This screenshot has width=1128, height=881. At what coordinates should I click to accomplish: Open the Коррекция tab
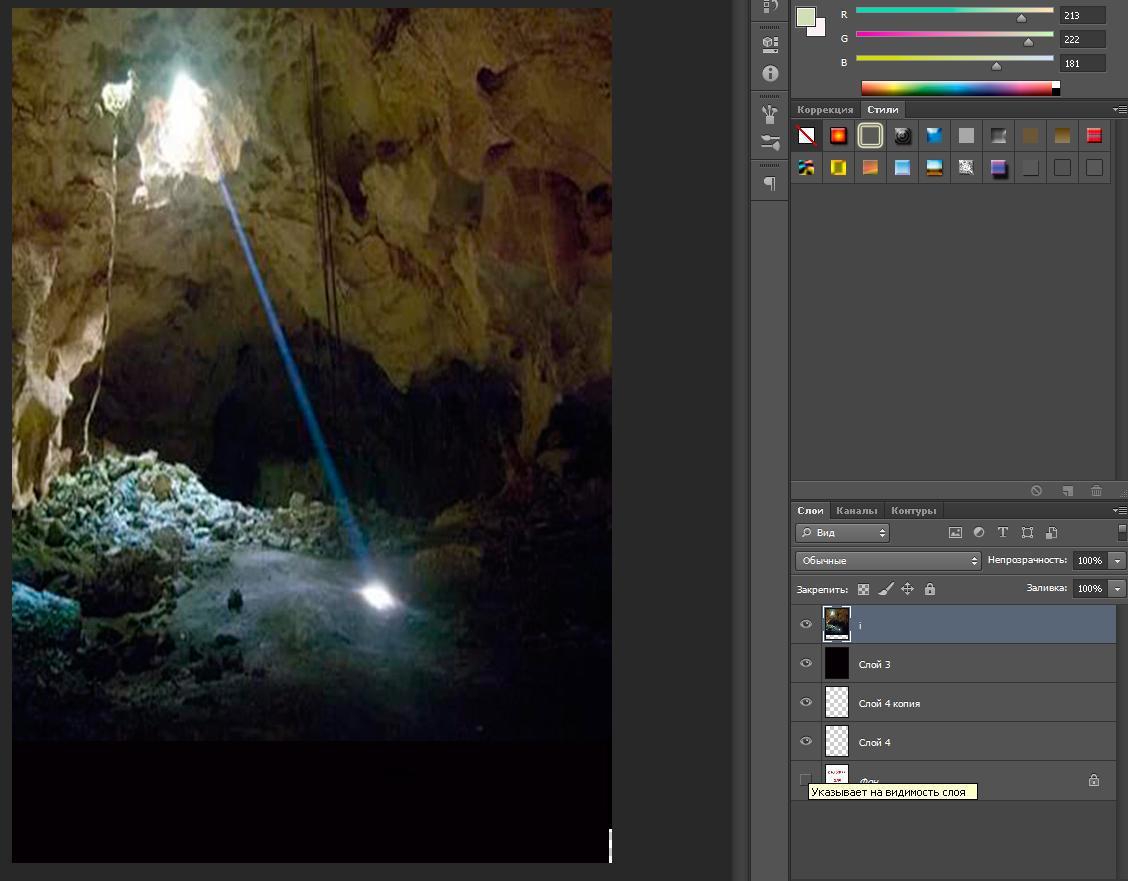(x=825, y=110)
